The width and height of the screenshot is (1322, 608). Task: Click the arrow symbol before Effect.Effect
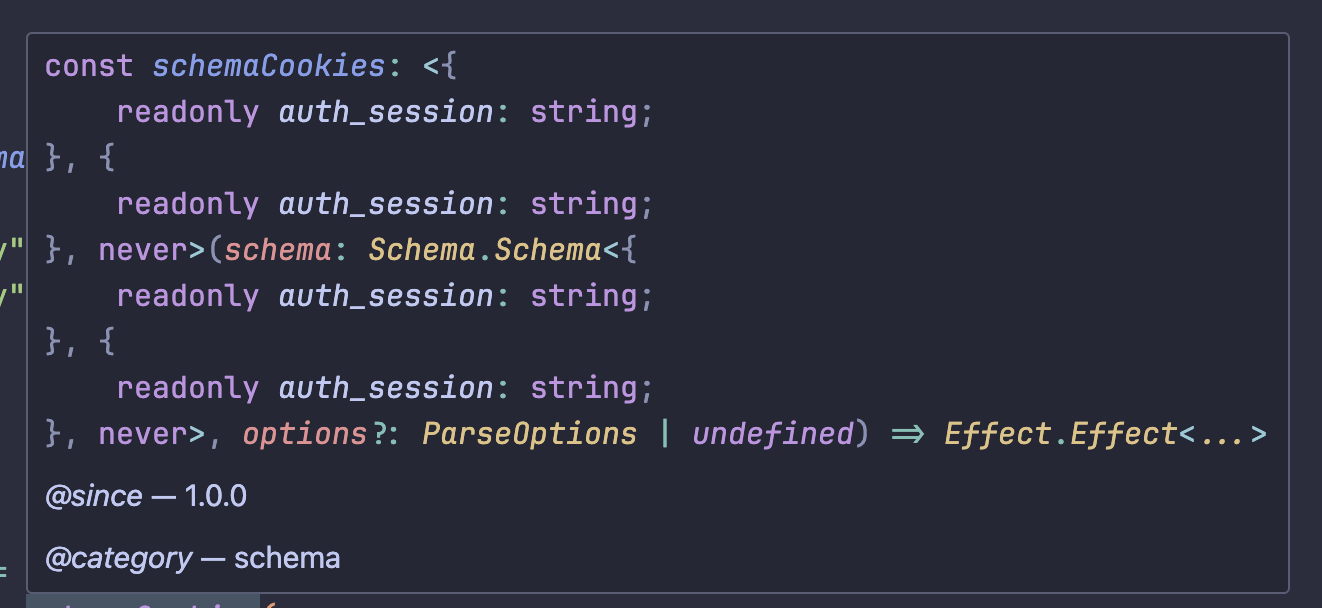pos(907,434)
